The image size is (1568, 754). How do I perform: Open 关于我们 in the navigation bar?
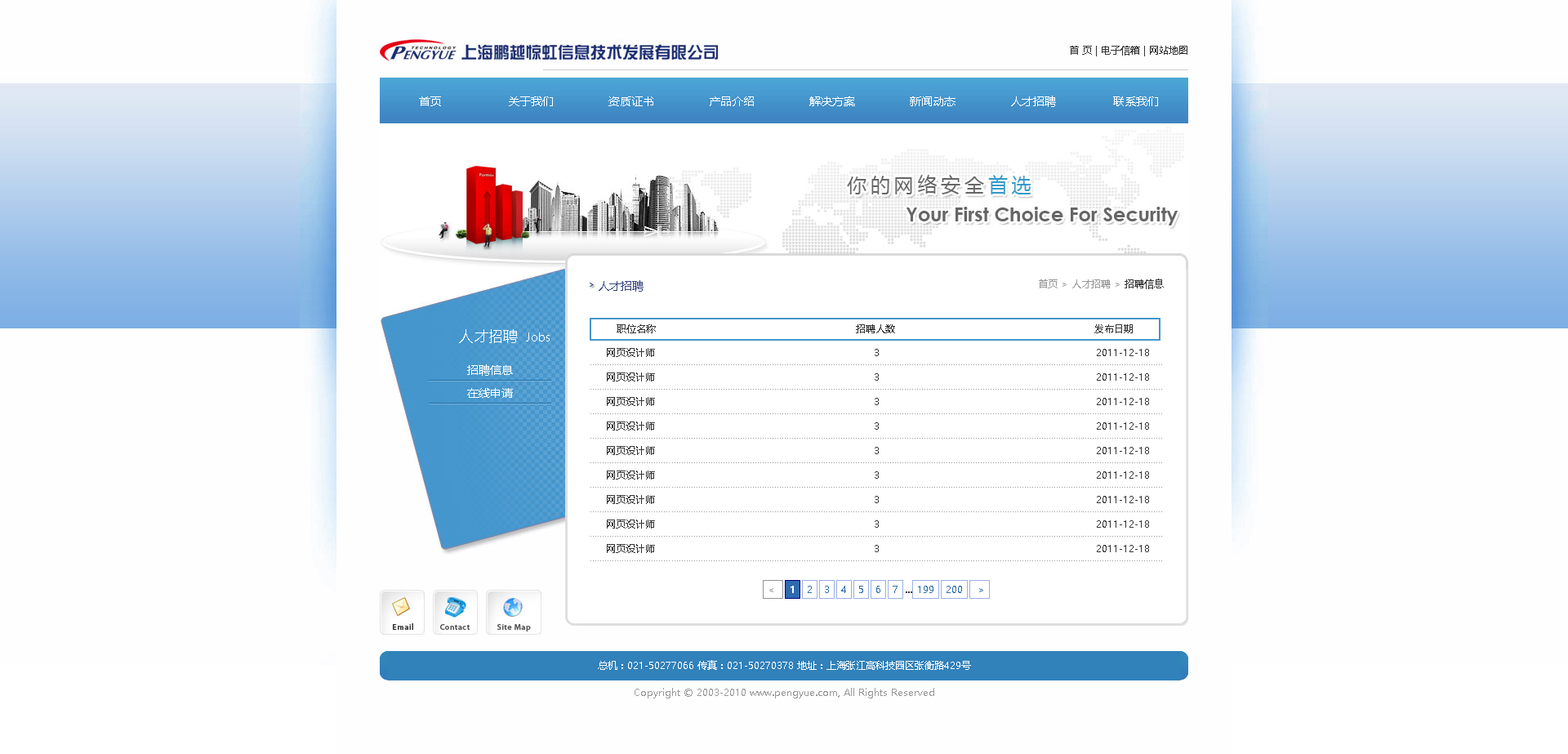click(x=531, y=101)
